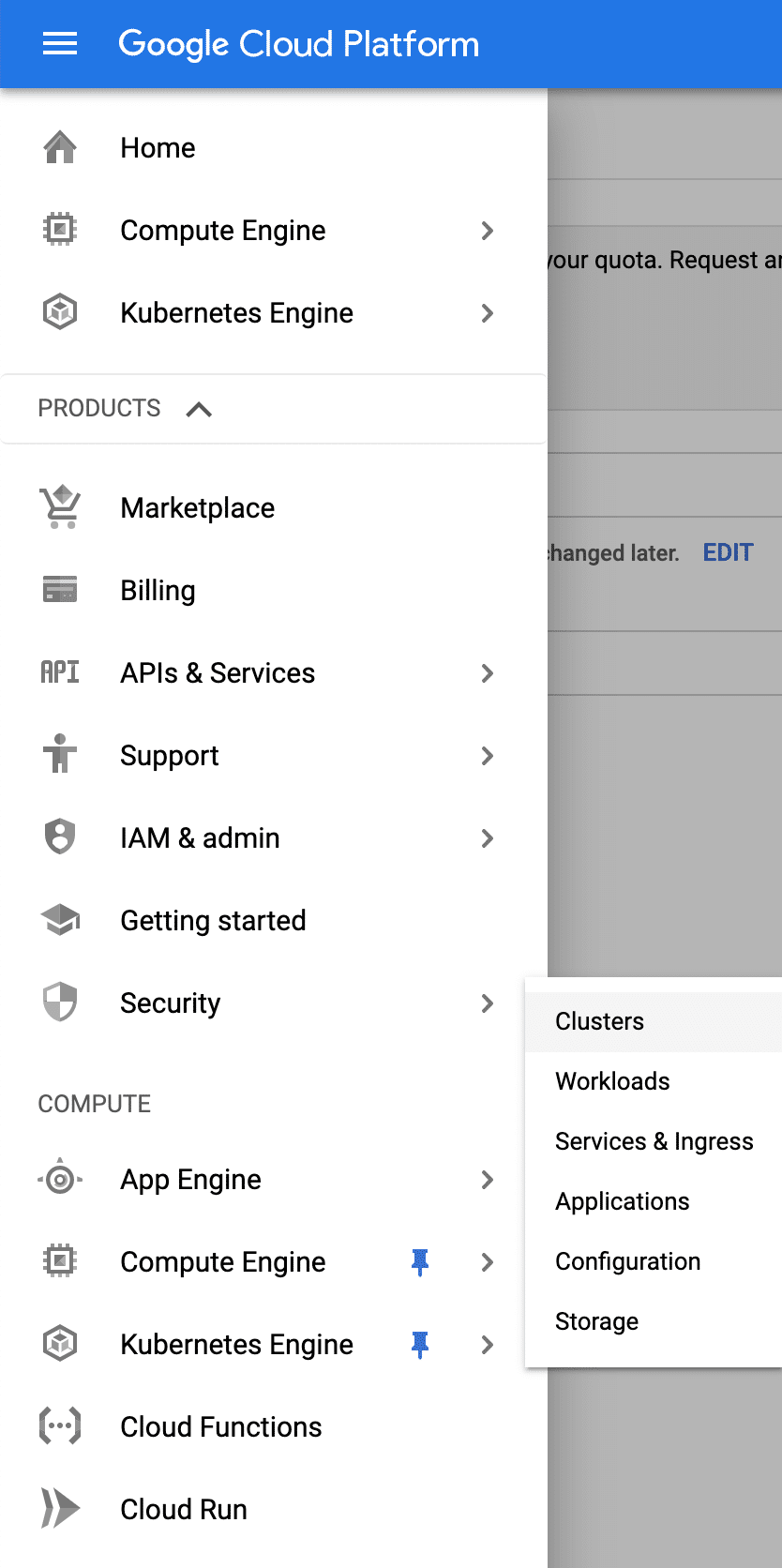The width and height of the screenshot is (782, 1568).
Task: Click the Compute Engine chip icon under Compute section
Action: tap(60, 1261)
